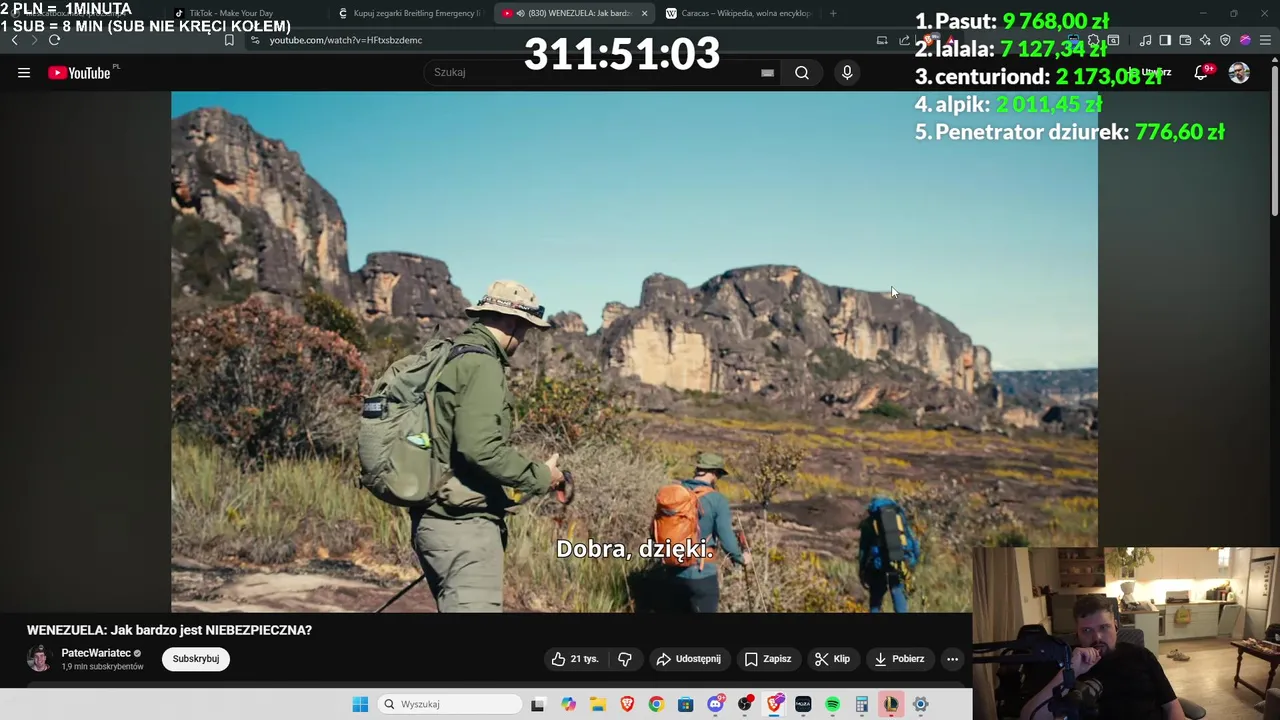
Task: Subscribe using the Subskrybuj button
Action: coord(196,659)
